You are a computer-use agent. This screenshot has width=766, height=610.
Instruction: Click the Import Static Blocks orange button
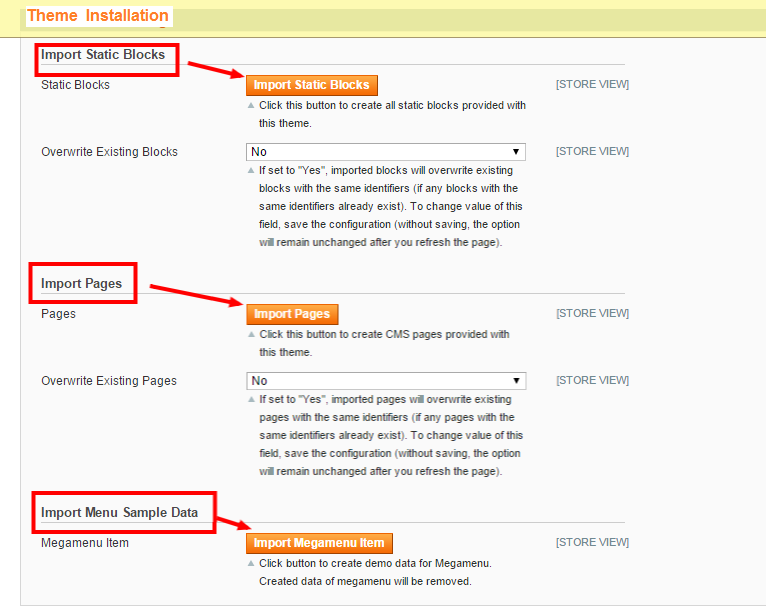pos(312,85)
